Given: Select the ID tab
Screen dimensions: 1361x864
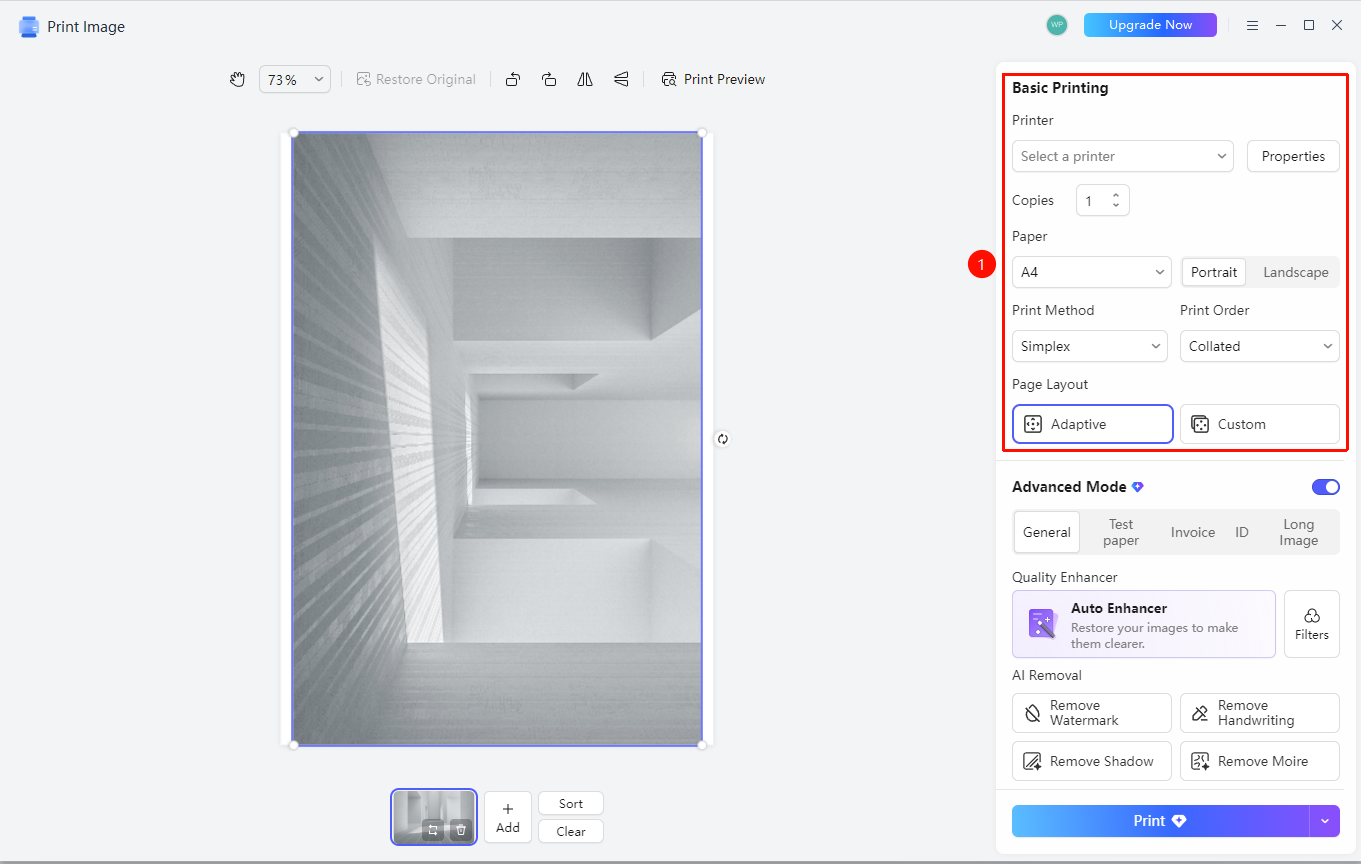Looking at the screenshot, I should [x=1242, y=532].
